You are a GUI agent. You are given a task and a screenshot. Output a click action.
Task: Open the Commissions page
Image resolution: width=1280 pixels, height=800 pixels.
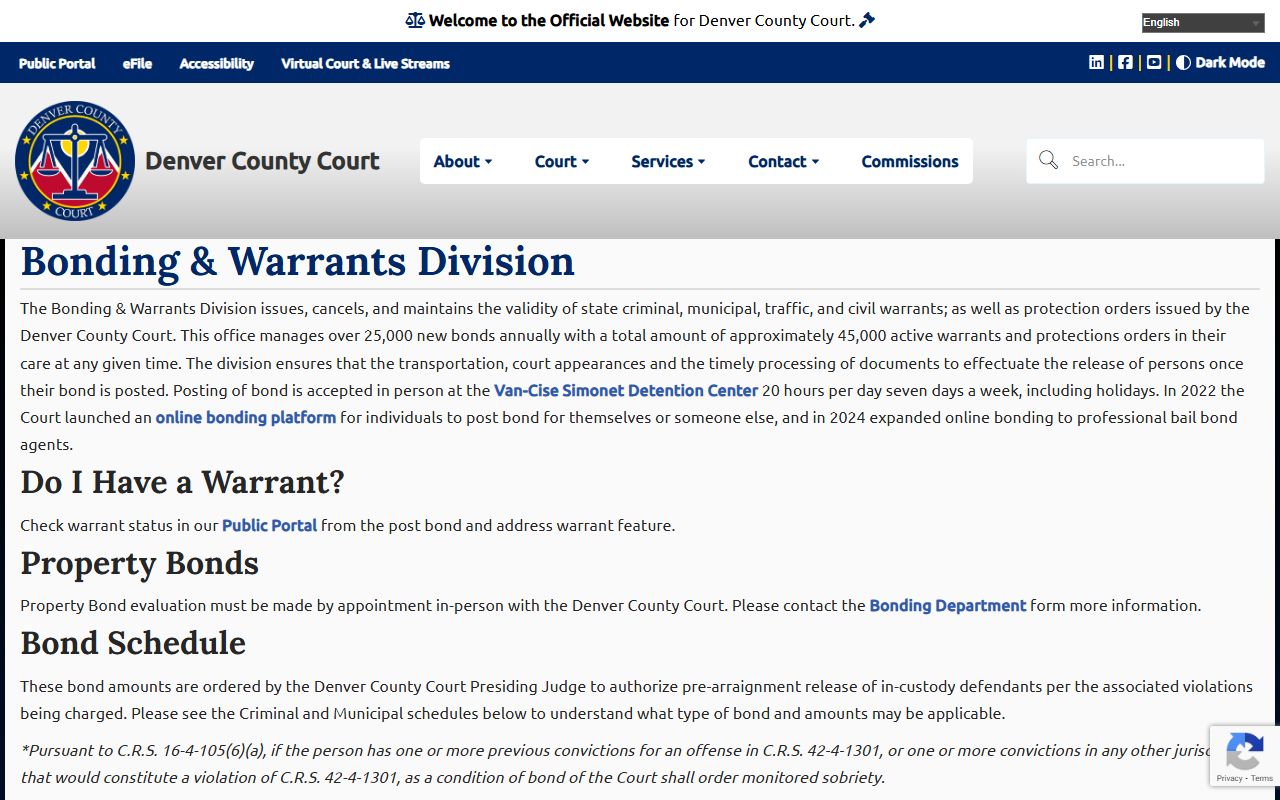[x=910, y=161]
